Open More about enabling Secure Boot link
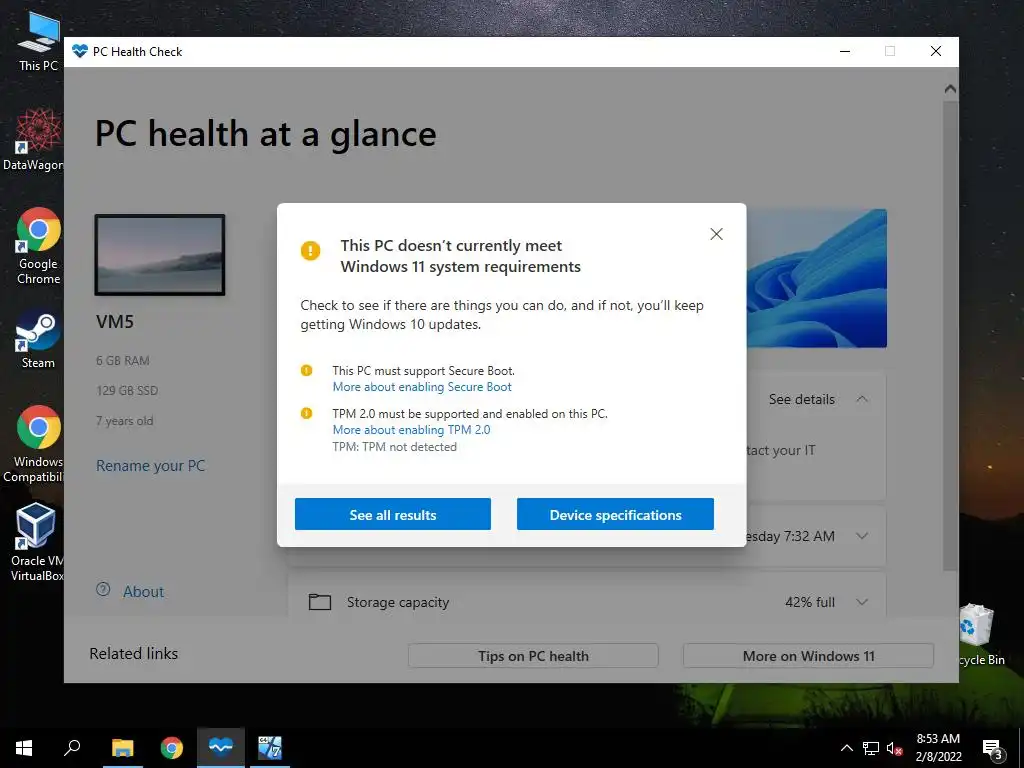Image resolution: width=1024 pixels, height=768 pixels. pyautogui.click(x=422, y=387)
